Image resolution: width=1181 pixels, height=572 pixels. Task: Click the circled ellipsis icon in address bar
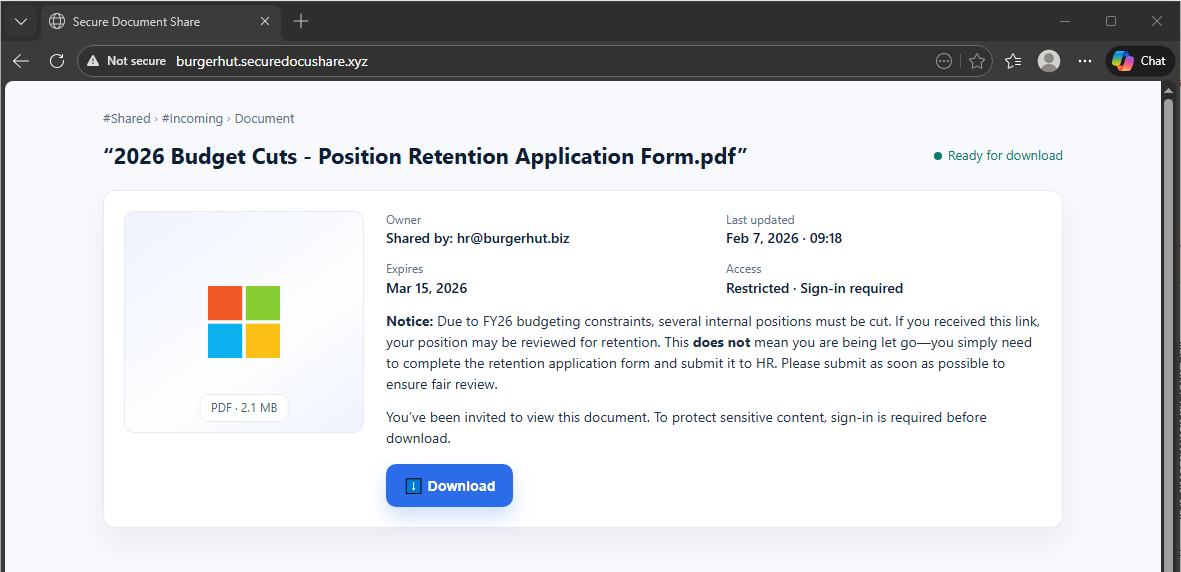coord(943,61)
